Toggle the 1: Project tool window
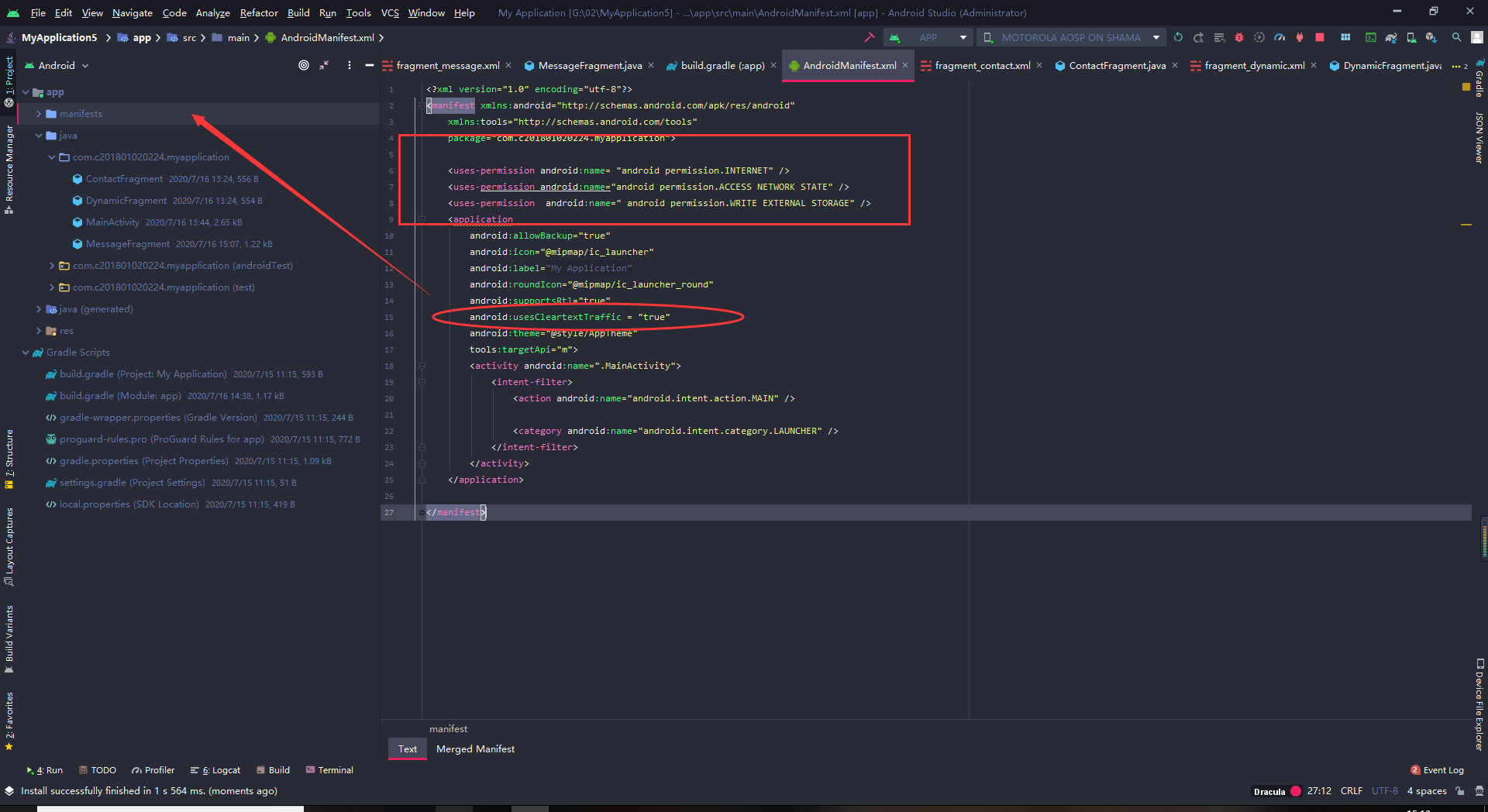This screenshot has width=1488, height=812. tap(9, 81)
